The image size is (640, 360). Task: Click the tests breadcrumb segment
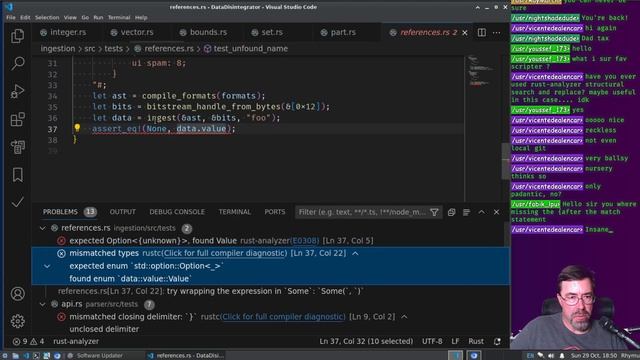[x=113, y=49]
